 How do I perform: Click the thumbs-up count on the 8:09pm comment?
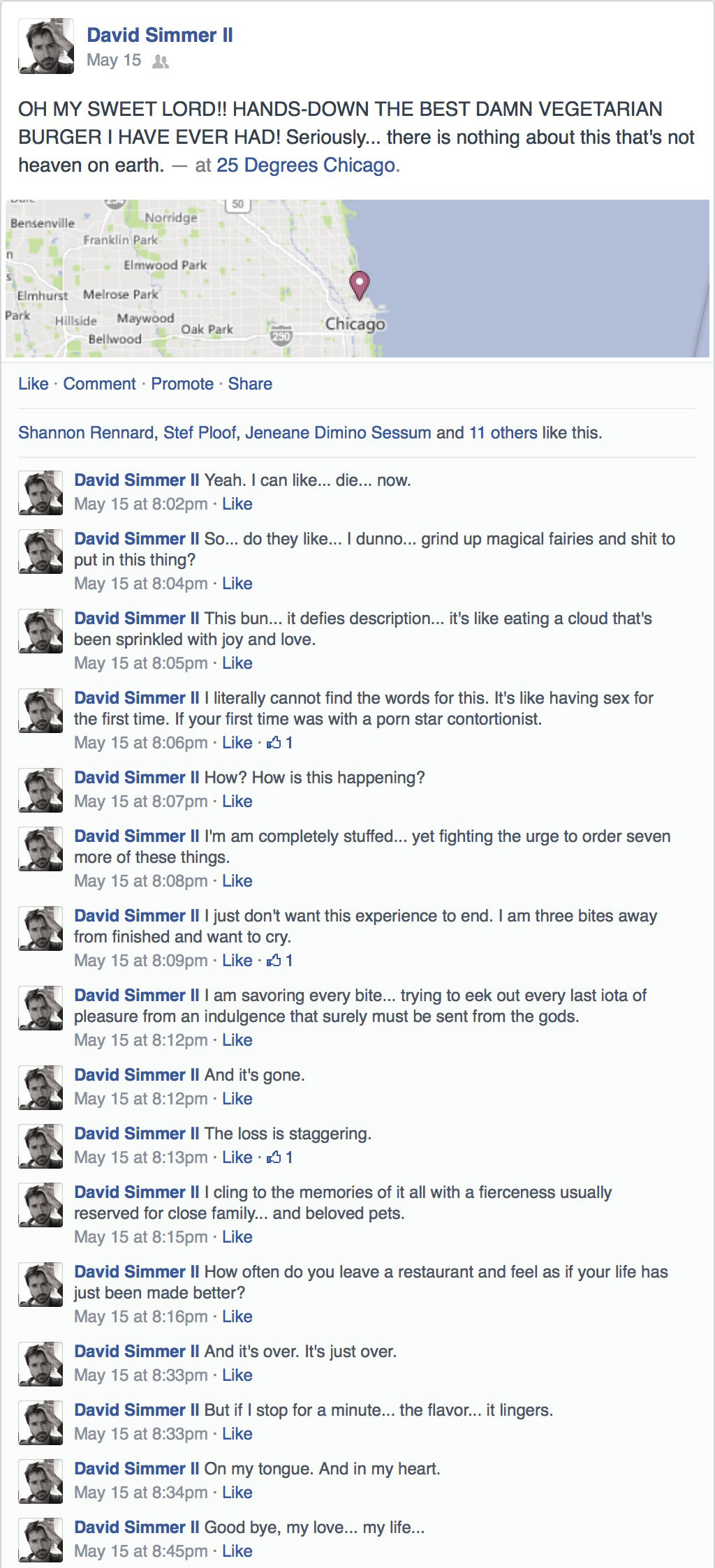click(x=279, y=961)
